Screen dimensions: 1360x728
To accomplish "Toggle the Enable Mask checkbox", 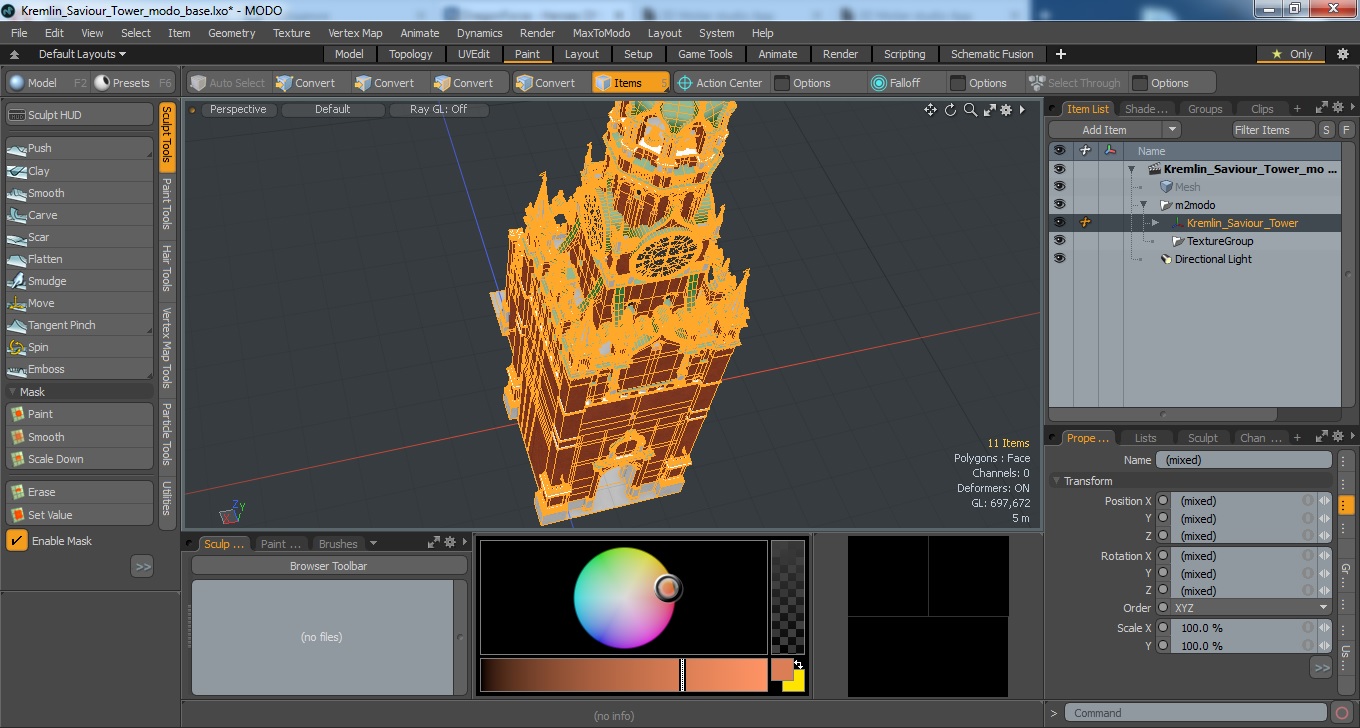I will pos(17,541).
